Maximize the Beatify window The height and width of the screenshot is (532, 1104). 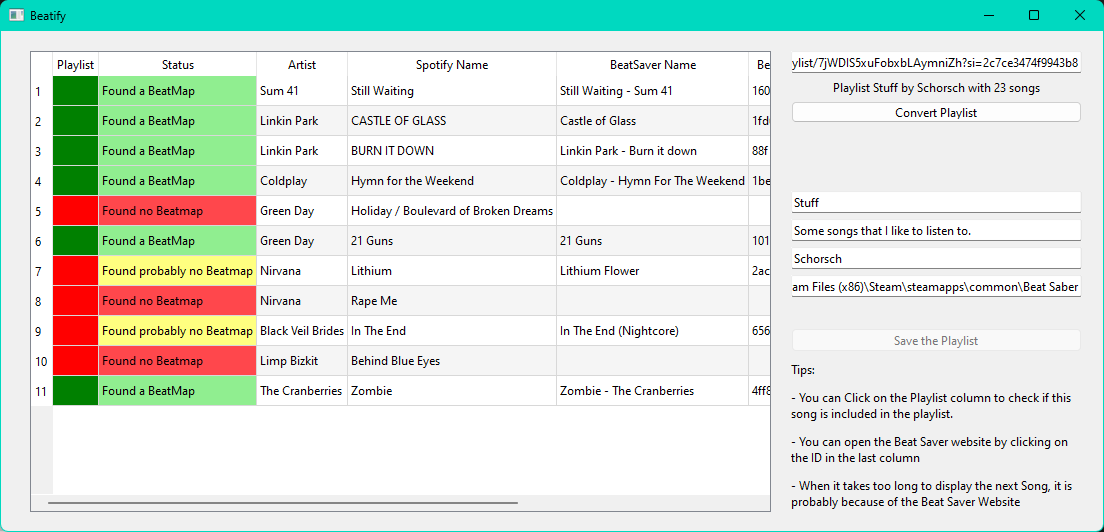pyautogui.click(x=1034, y=15)
